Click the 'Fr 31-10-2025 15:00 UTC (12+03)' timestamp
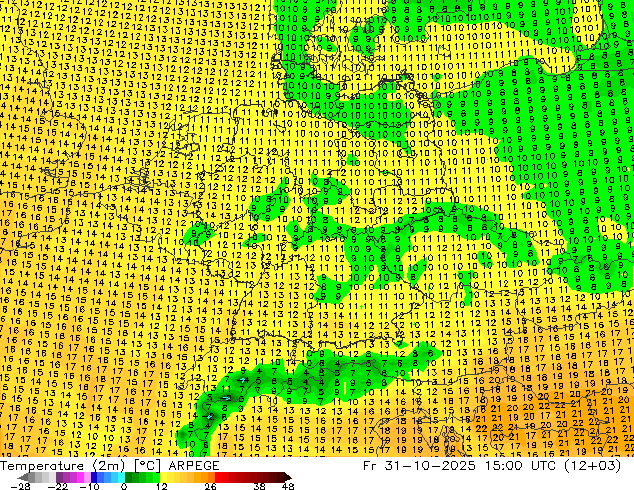Screen dimensions: 634x490 pos(492,466)
